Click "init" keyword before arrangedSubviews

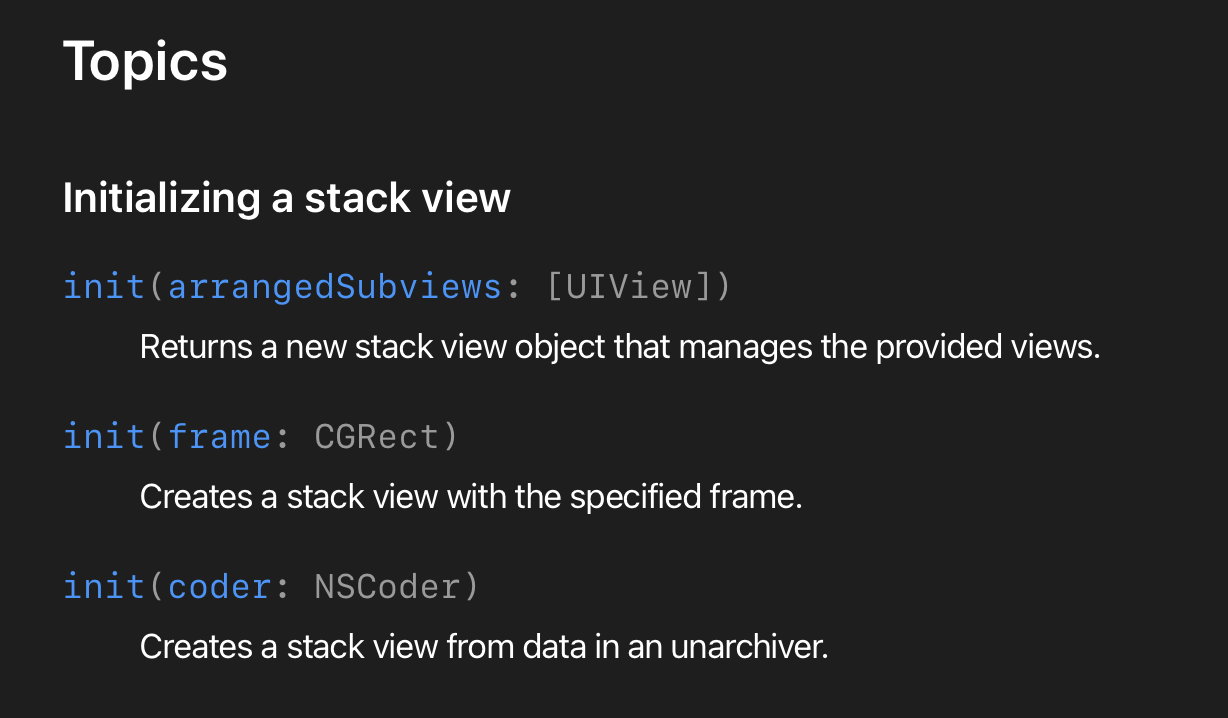pyautogui.click(x=104, y=287)
